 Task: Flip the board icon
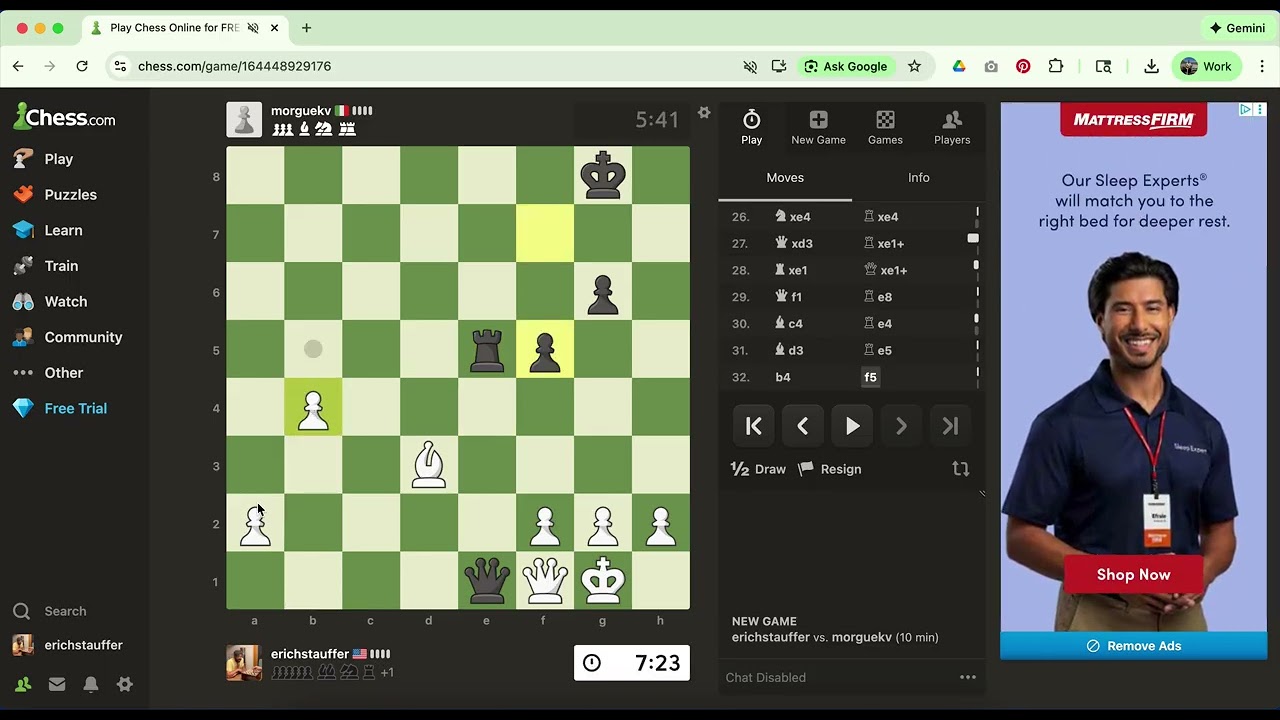point(961,468)
